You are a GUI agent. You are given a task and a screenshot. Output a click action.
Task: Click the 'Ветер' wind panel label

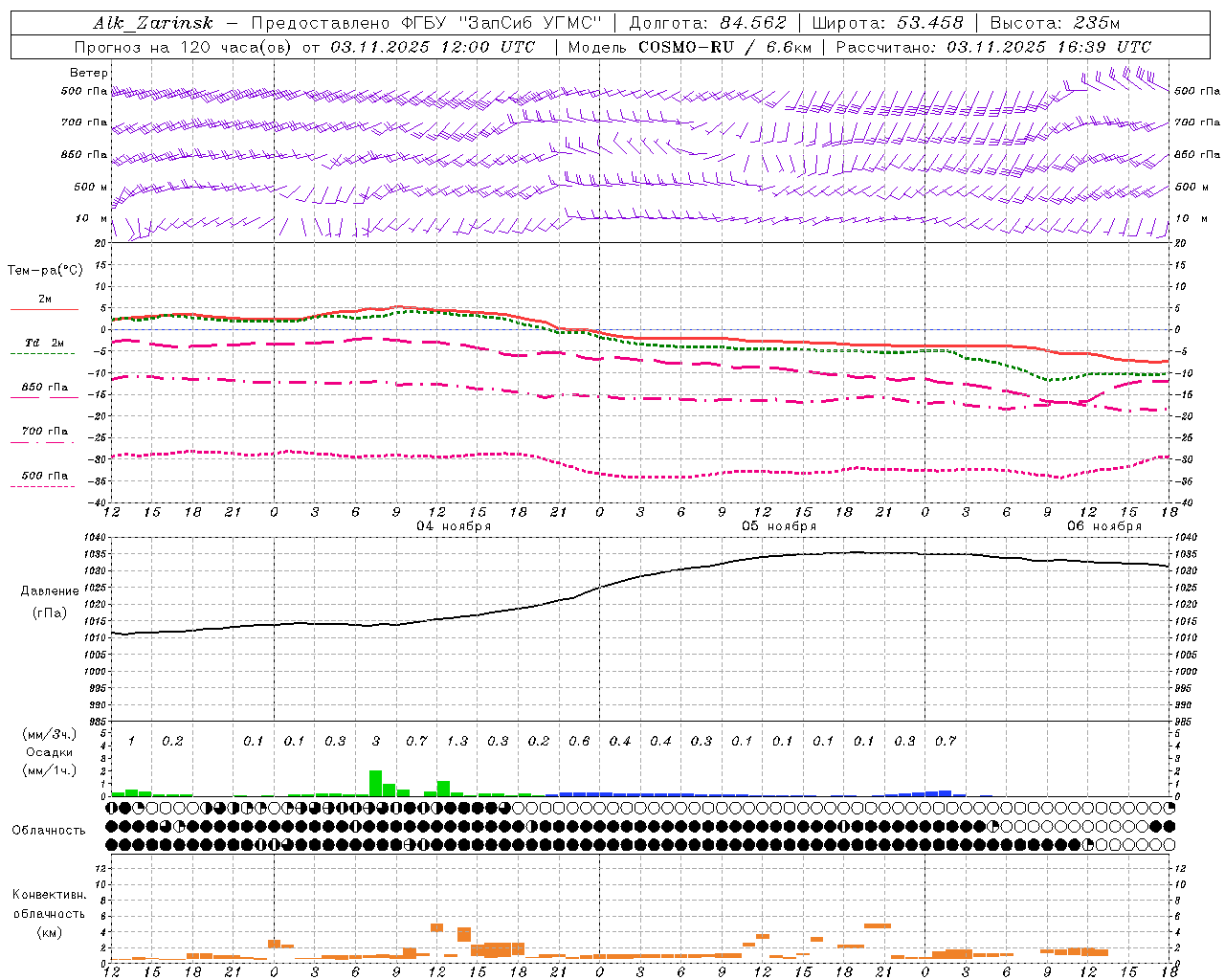89,73
